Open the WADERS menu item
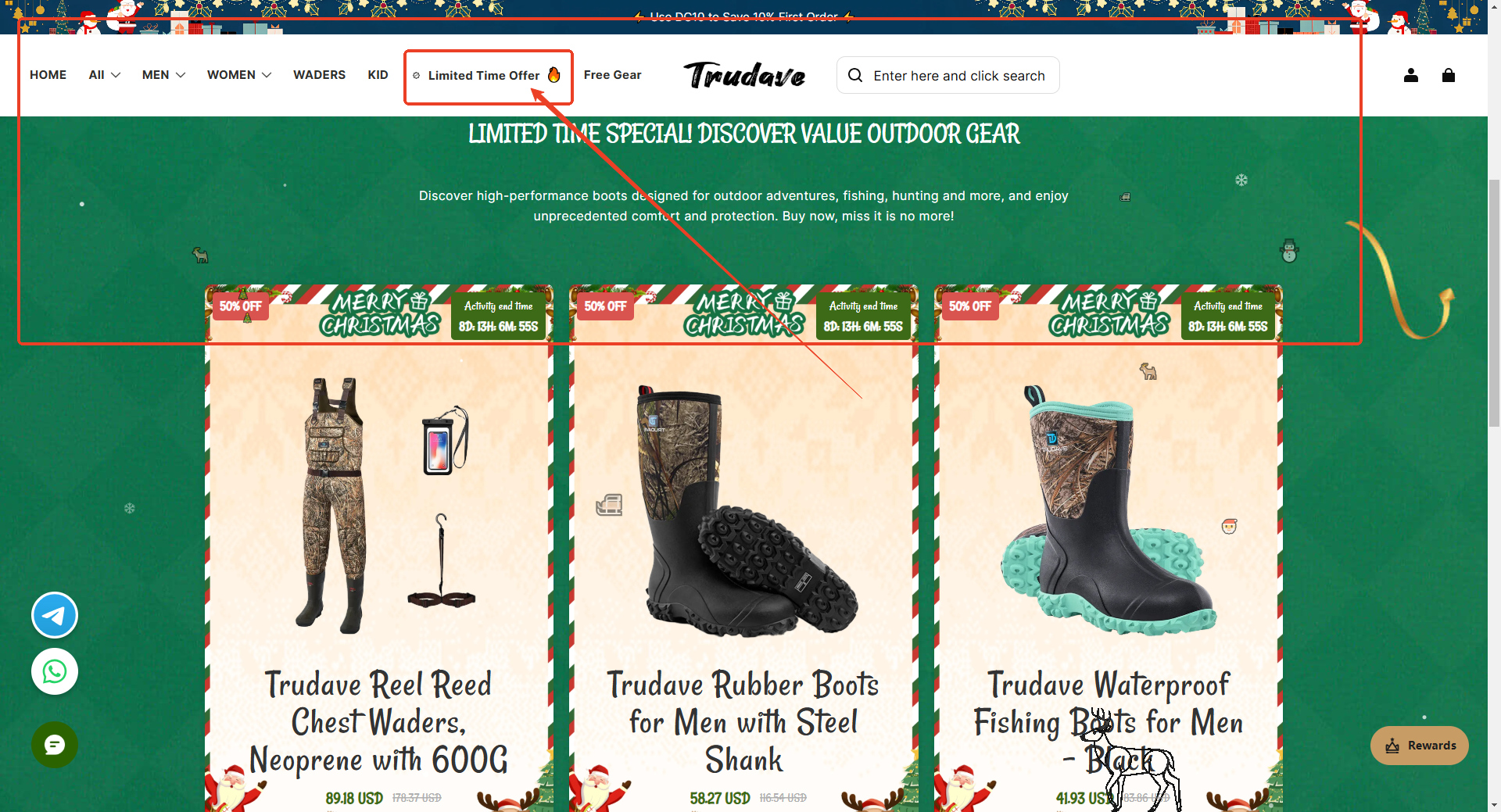Viewport: 1501px width, 812px height. 319,75
